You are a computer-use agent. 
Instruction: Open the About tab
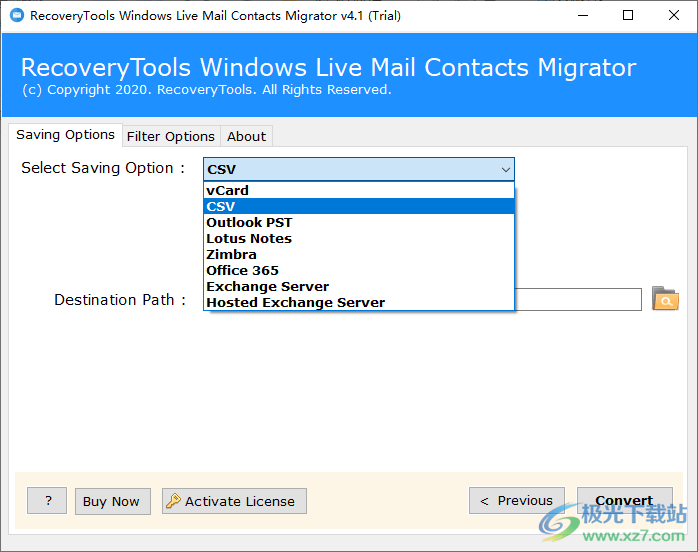pos(246,136)
